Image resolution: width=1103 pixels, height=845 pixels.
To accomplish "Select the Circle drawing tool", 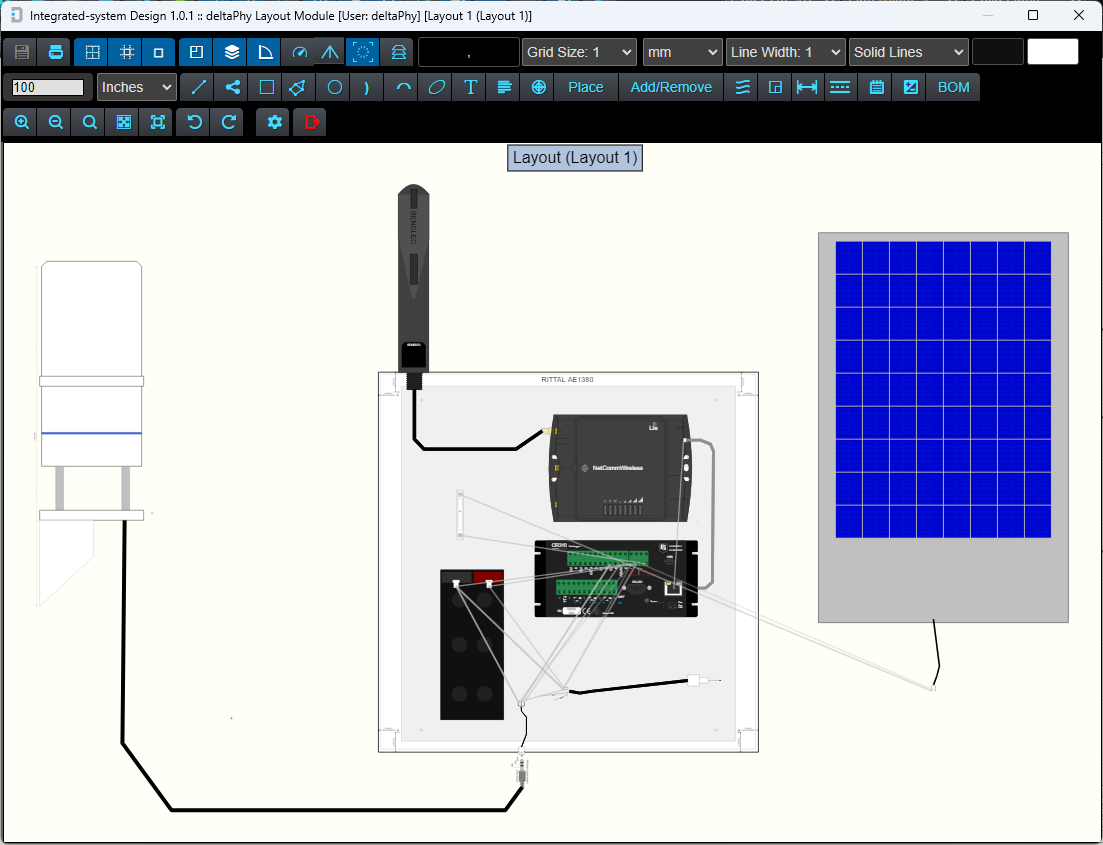I will 334,87.
